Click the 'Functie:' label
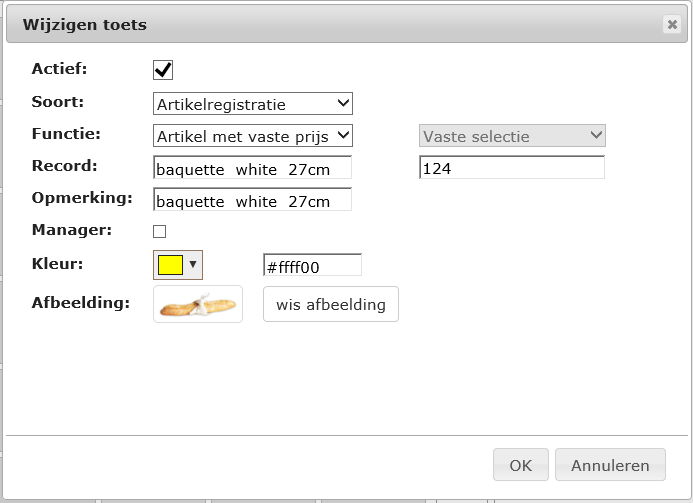 [66, 134]
